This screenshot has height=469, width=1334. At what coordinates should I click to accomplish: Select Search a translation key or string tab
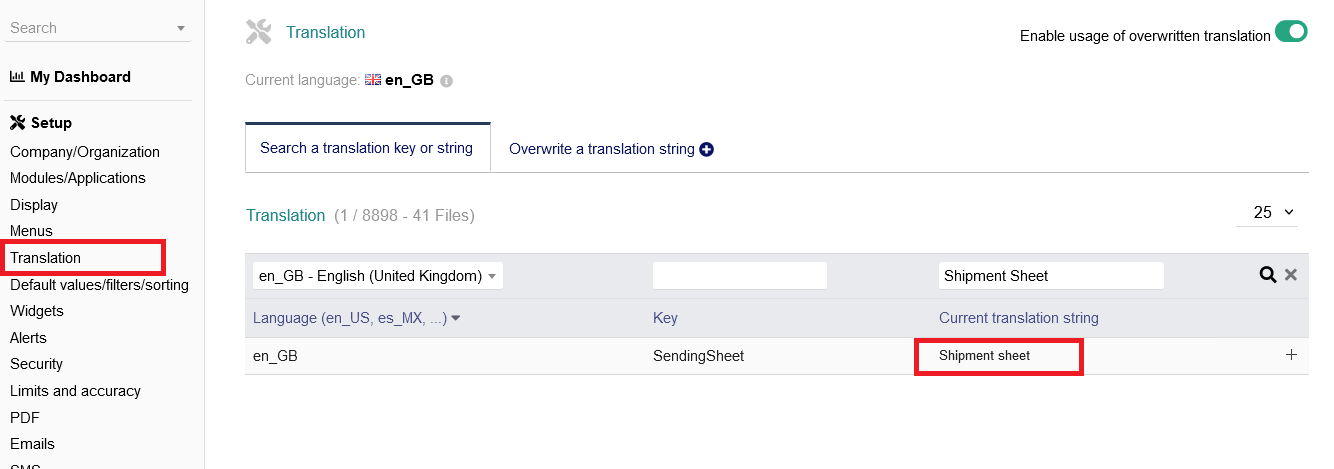(x=366, y=148)
